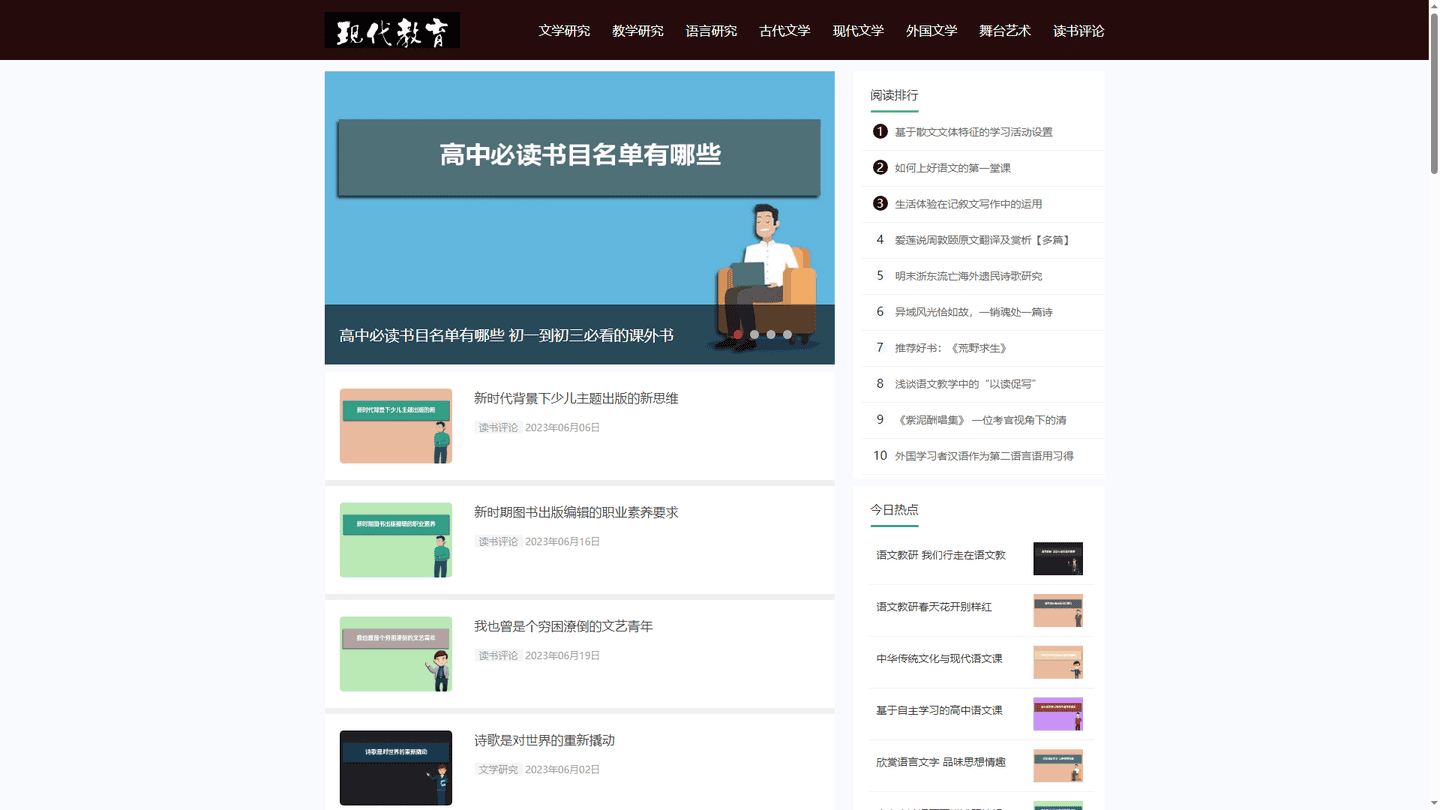1440x810 pixels.
Task: Click thumbnail beside 语文教研 我们行走在语文教
Action: [x=1058, y=559]
